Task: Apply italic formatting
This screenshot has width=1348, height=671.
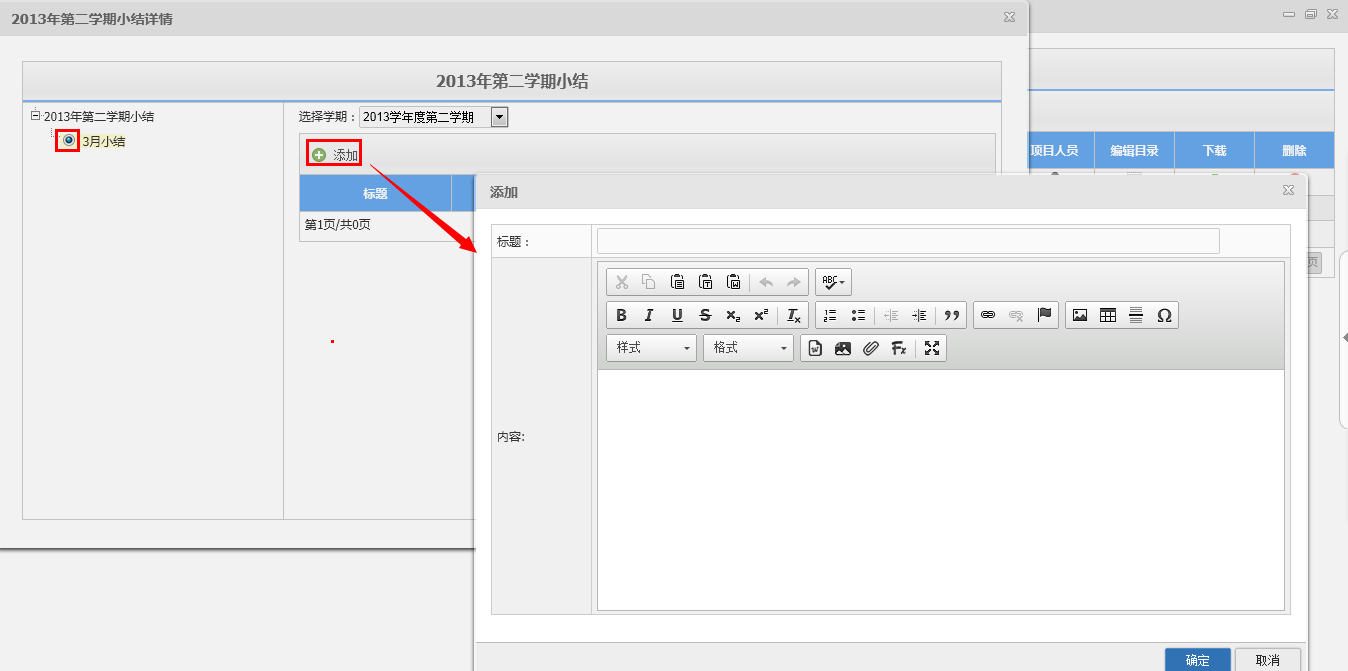Action: 649,315
